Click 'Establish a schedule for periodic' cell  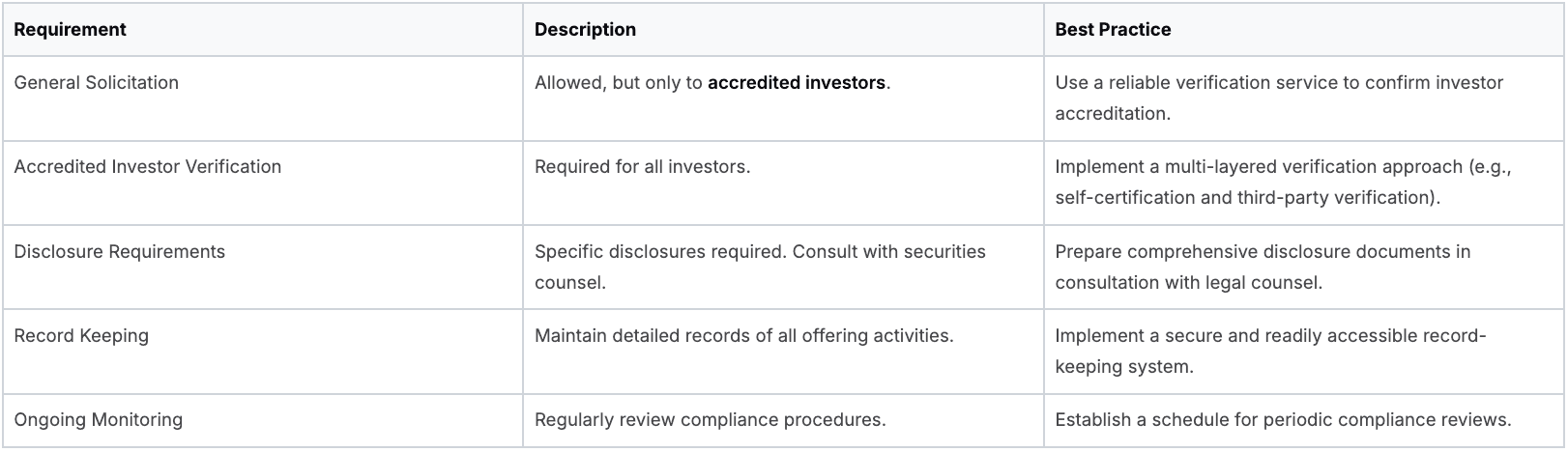1282,420
